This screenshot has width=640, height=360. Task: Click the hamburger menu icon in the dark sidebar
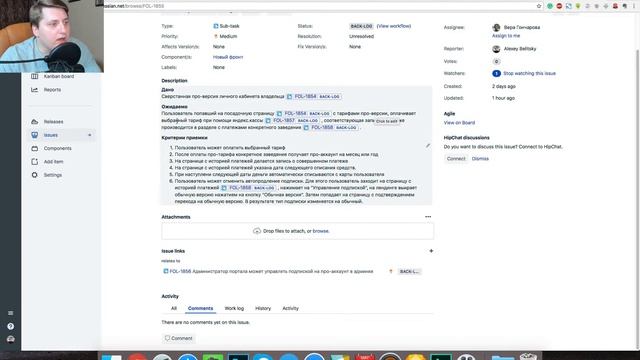click(11, 313)
